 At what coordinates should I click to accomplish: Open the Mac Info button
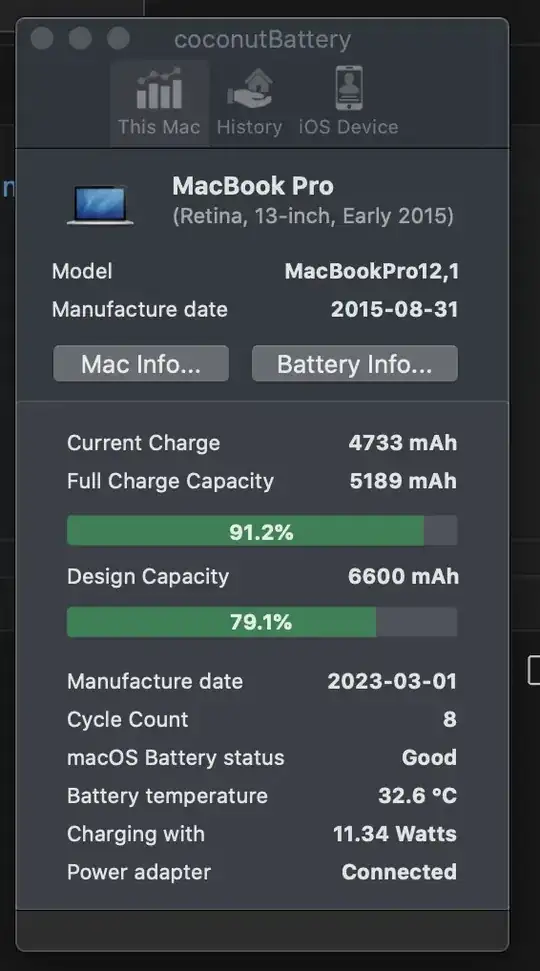coord(141,364)
